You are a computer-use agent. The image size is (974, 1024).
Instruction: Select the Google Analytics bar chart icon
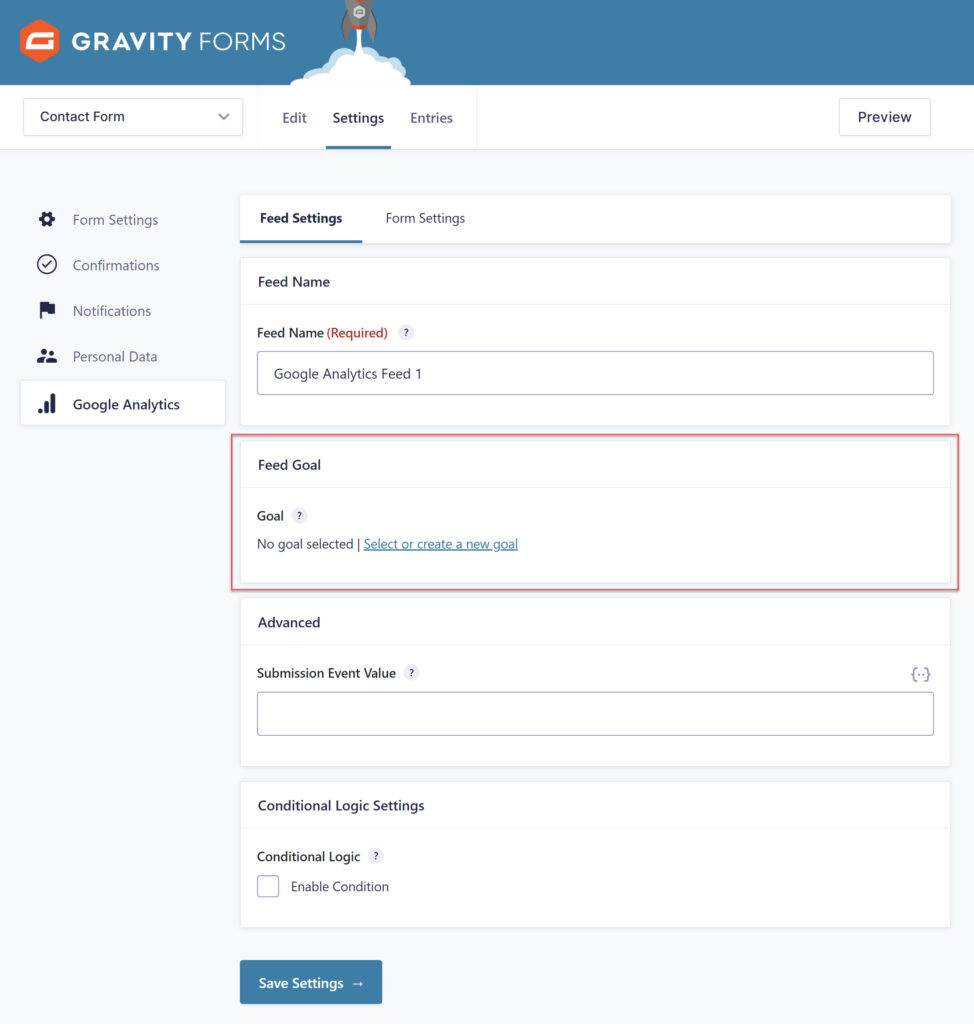[x=44, y=404]
